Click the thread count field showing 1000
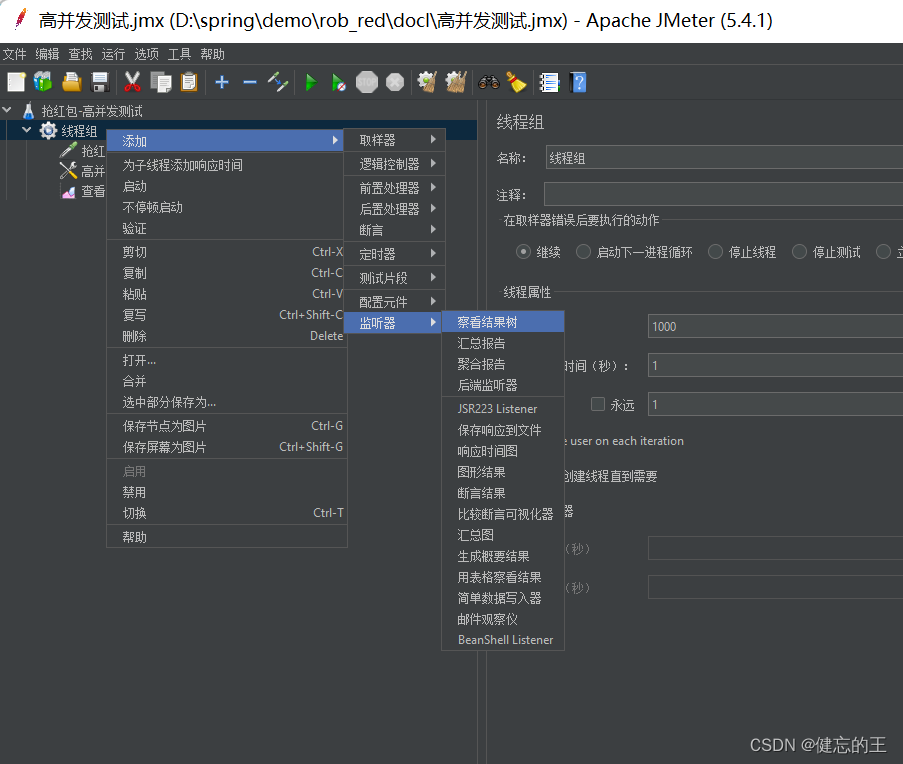 click(x=775, y=326)
